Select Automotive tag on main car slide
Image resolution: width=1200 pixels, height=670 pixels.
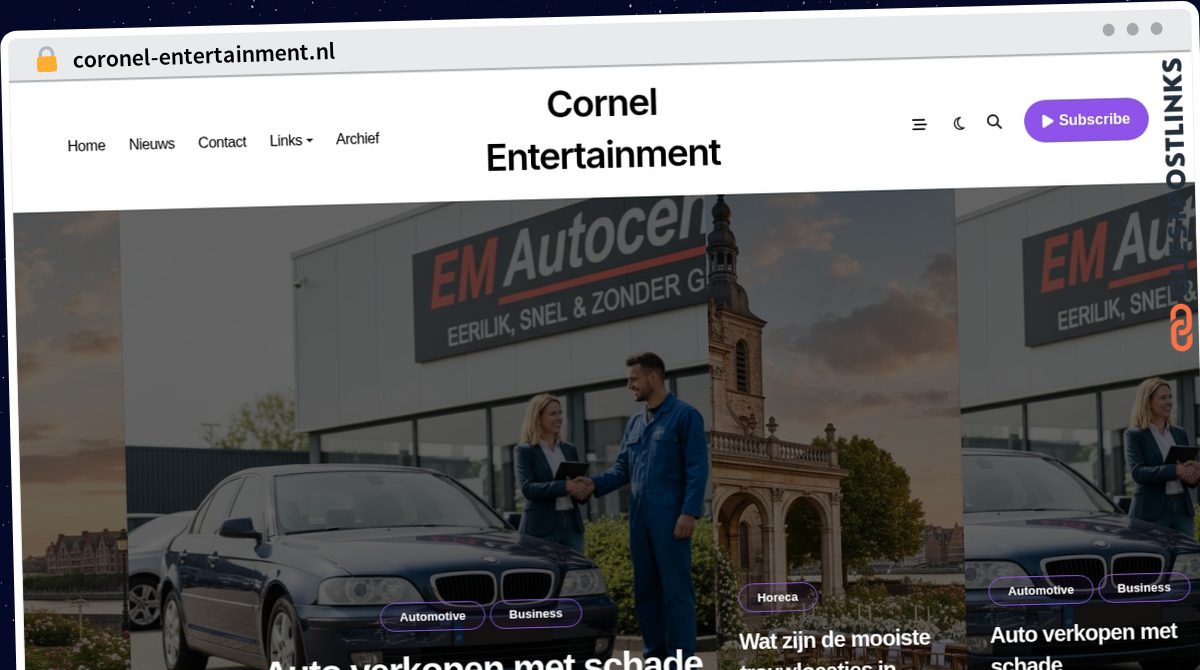432,617
